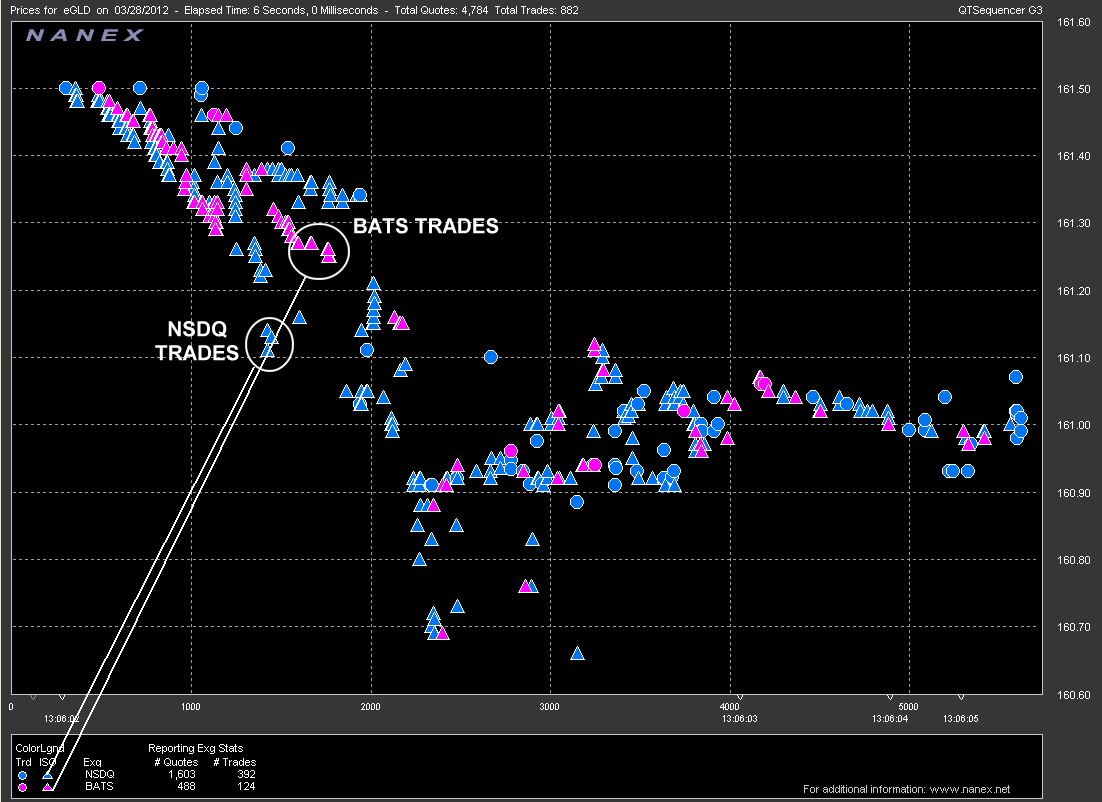Click the time marker above 13:06:02
Image resolution: width=1102 pixels, height=802 pixels.
point(62,698)
